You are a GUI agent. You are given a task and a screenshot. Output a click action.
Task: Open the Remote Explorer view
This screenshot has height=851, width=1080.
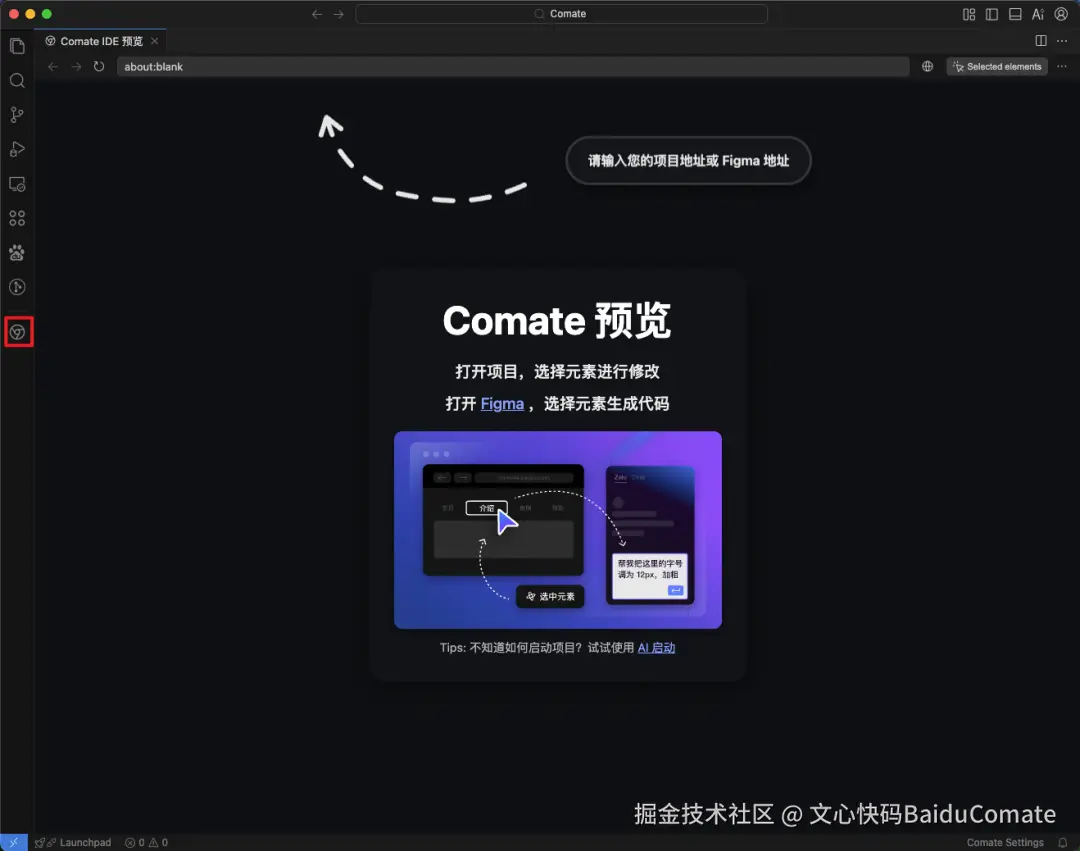pyautogui.click(x=17, y=184)
